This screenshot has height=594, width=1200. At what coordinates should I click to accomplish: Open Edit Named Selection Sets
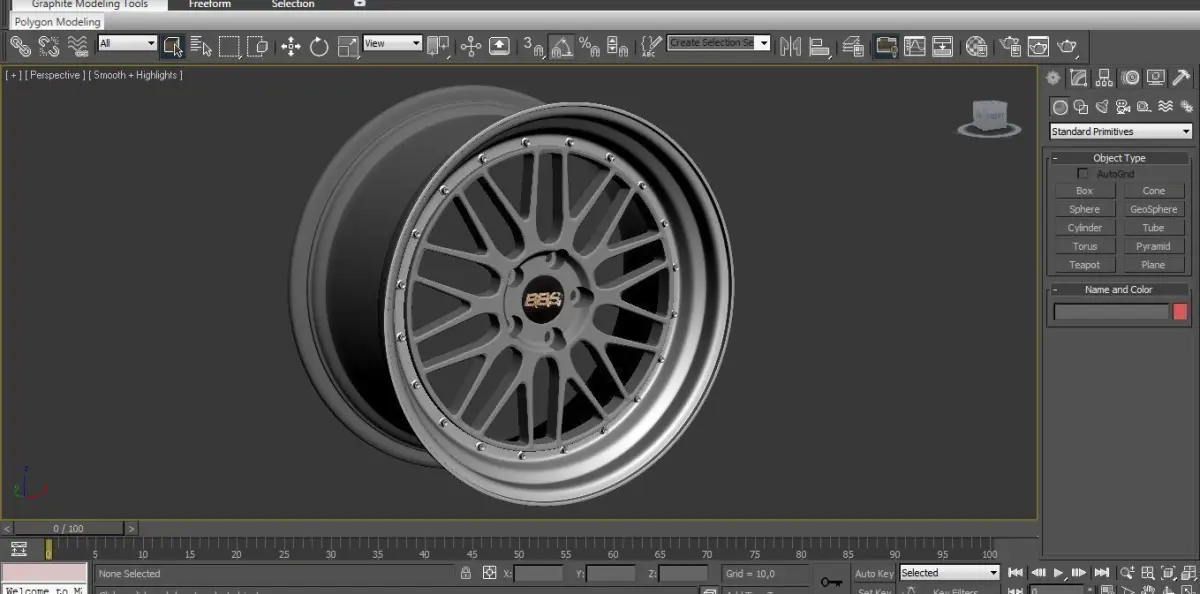click(651, 45)
